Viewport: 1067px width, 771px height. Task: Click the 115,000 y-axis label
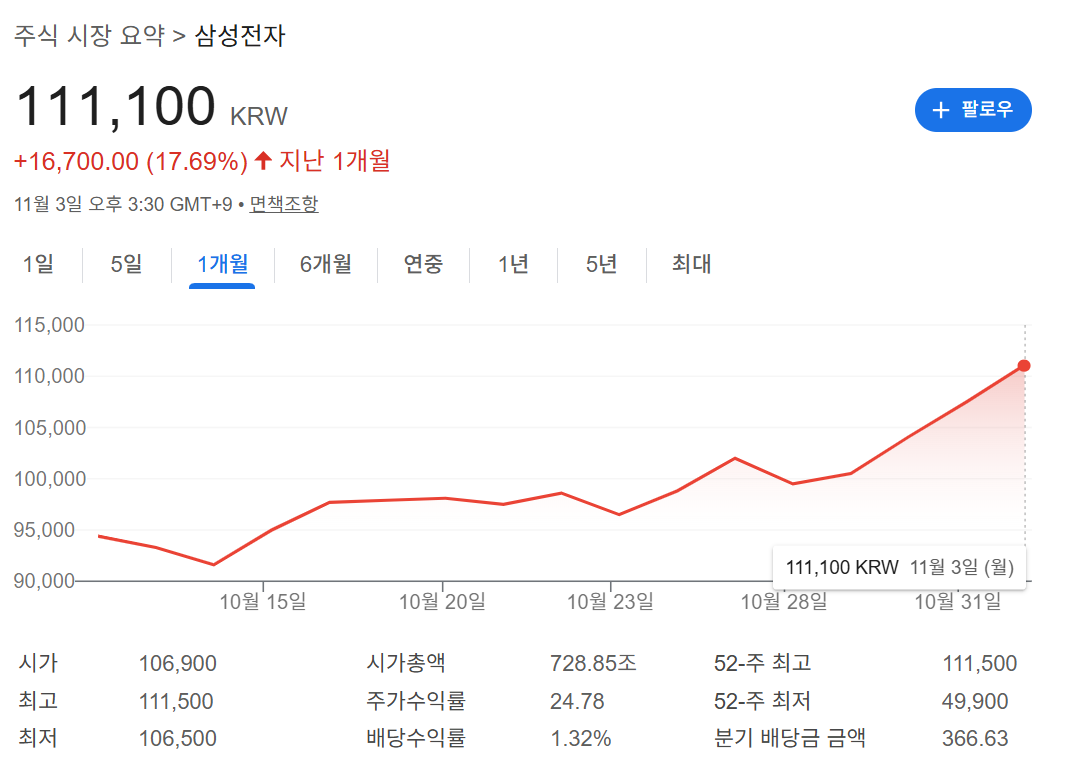coord(50,325)
